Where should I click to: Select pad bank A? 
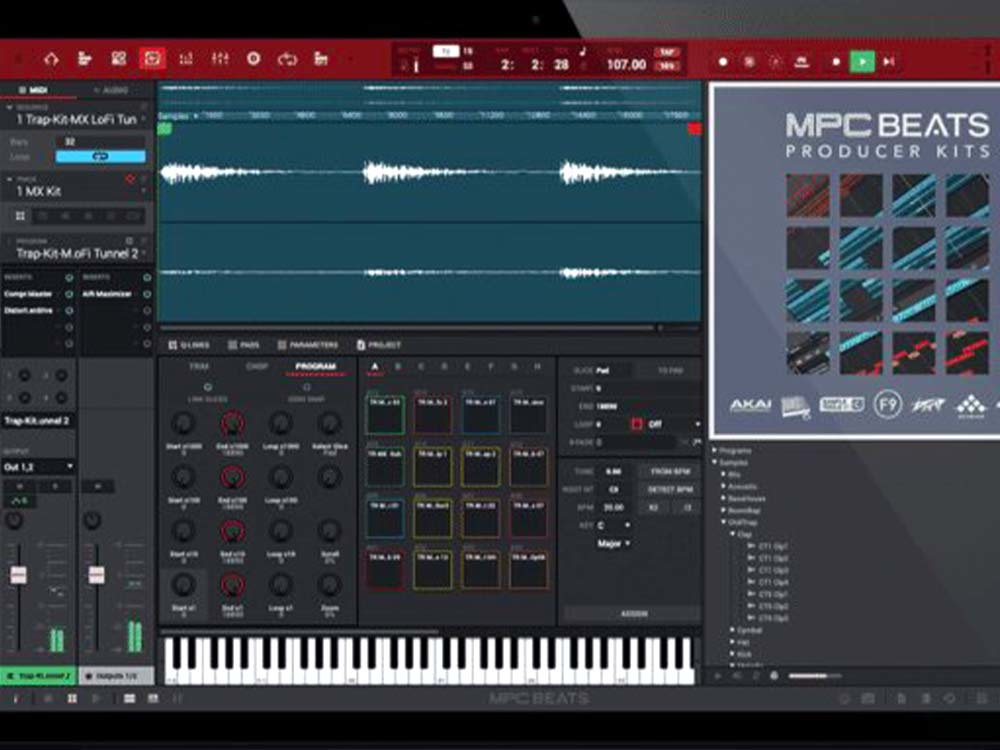click(x=375, y=366)
